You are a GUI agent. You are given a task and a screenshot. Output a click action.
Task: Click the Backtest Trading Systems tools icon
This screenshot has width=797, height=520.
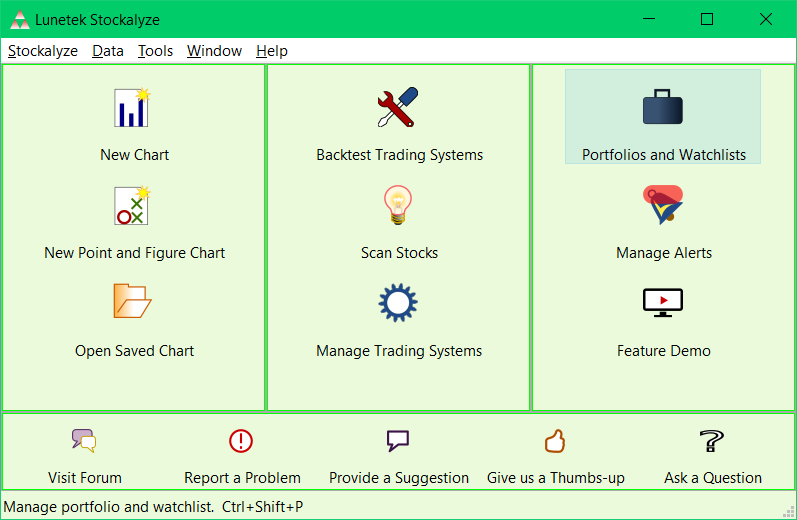coord(398,107)
